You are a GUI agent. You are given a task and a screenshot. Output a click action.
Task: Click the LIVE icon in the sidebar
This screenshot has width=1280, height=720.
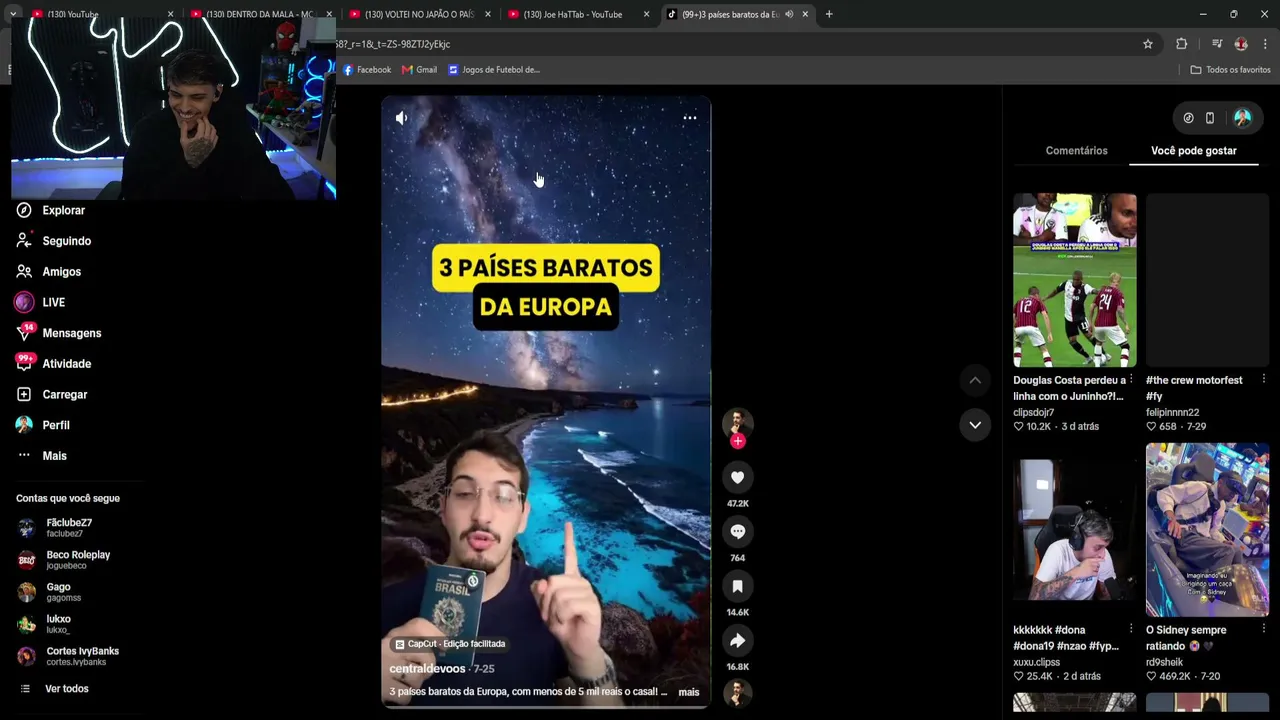point(24,302)
